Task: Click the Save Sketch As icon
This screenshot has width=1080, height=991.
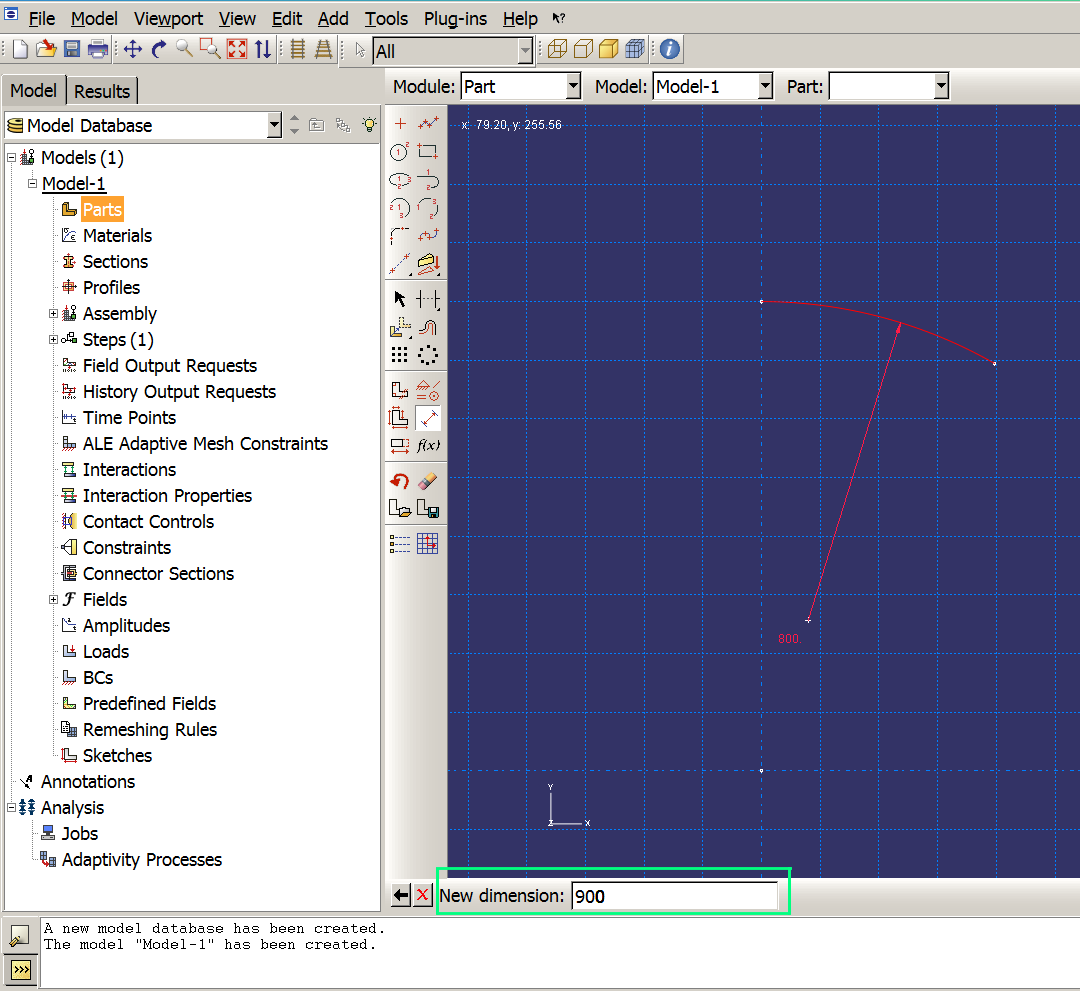Action: (x=428, y=509)
